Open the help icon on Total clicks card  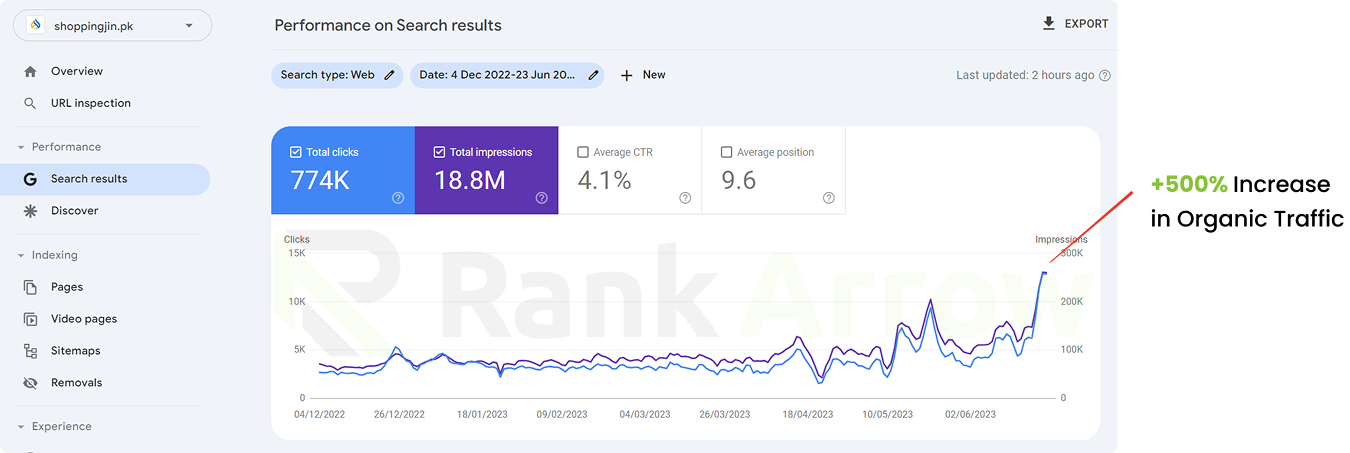(x=398, y=198)
